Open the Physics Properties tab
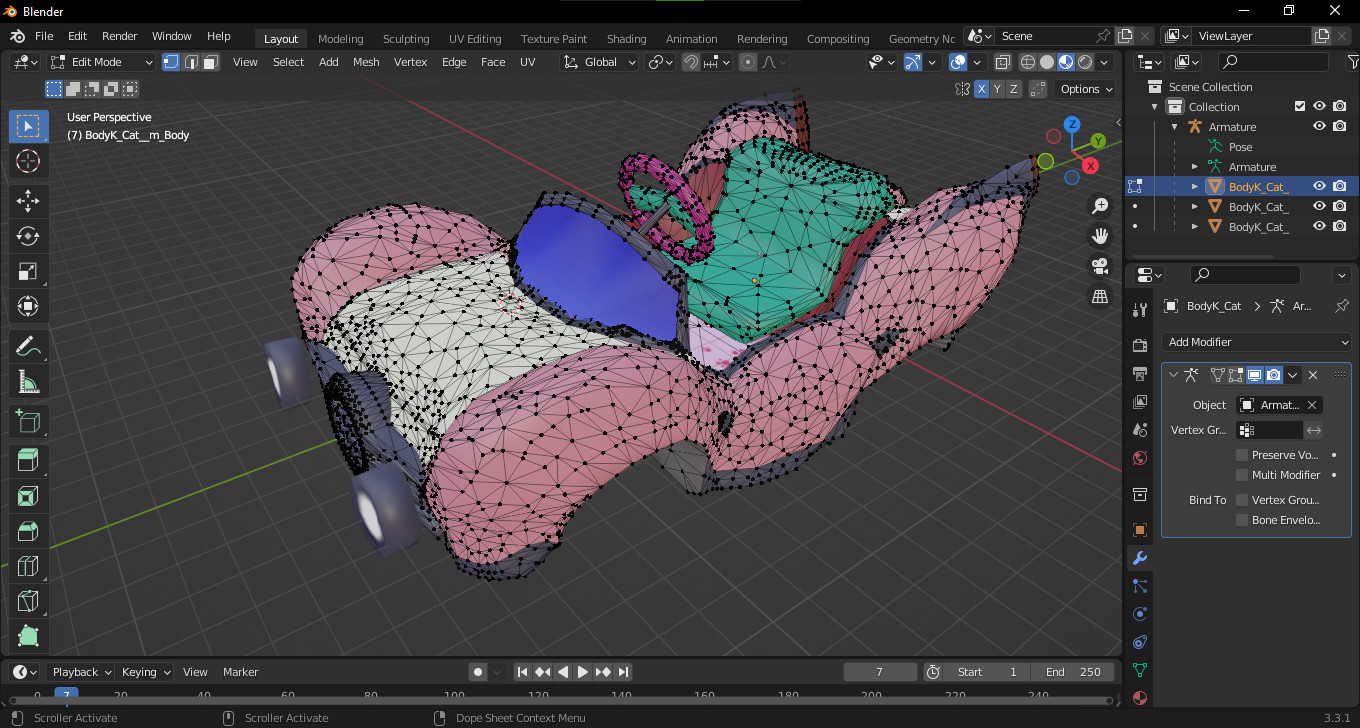 1139,613
